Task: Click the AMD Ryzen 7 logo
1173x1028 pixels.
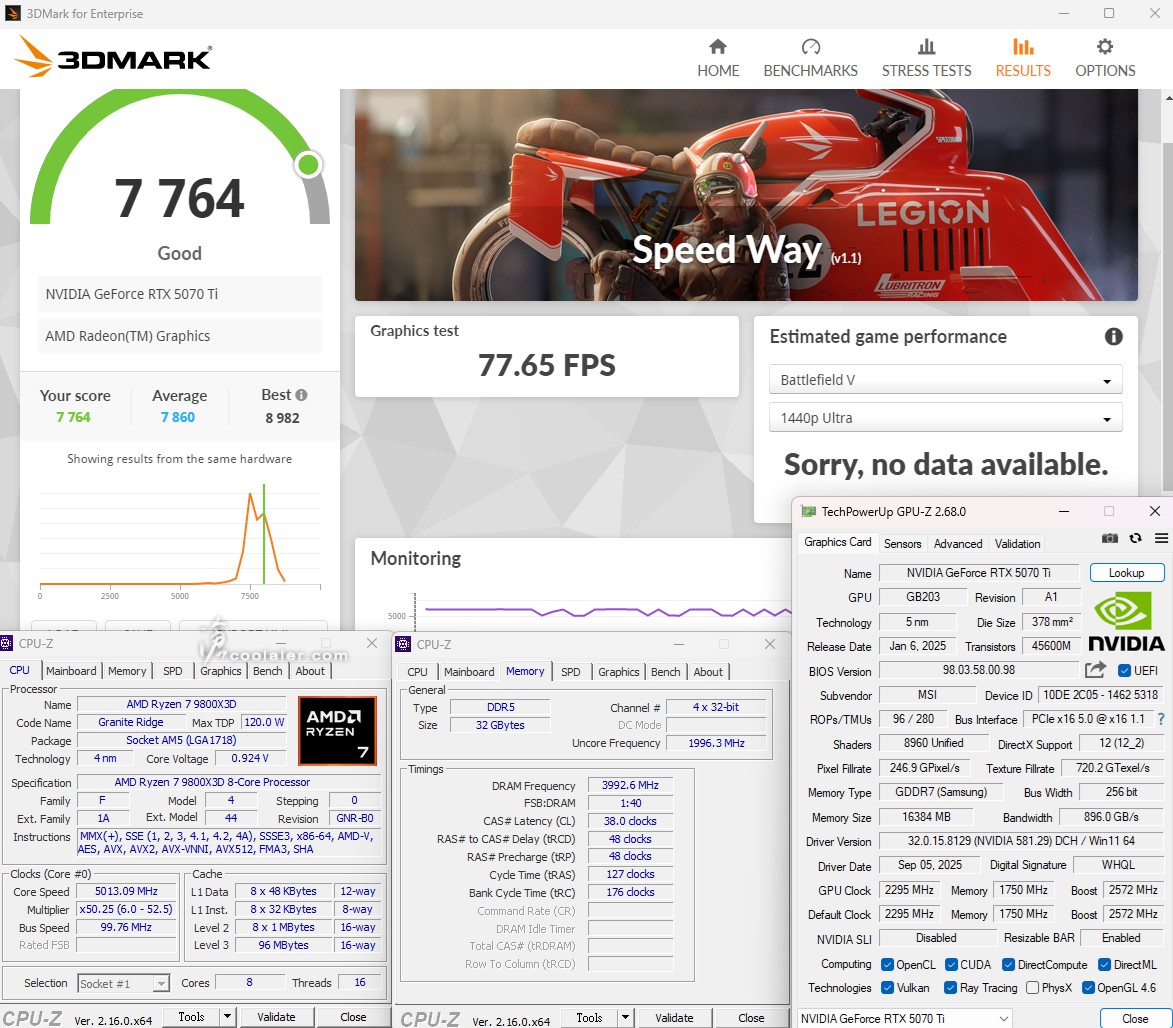Action: (337, 730)
